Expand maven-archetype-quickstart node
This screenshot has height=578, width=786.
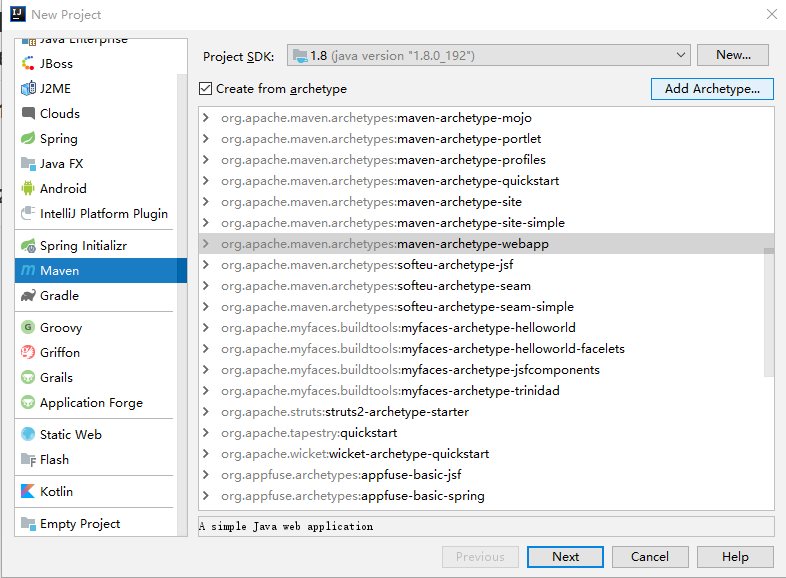pyautogui.click(x=206, y=181)
